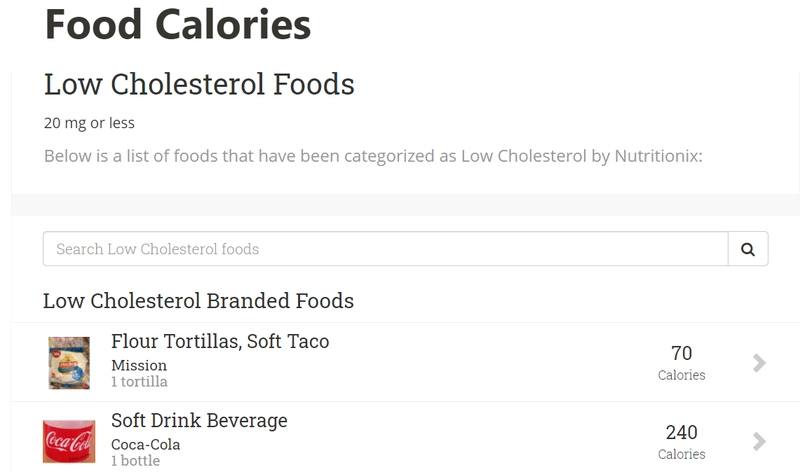Focus the Search Low Cholesterol foods field
Screen dimensions: 800x472
(x=385, y=249)
